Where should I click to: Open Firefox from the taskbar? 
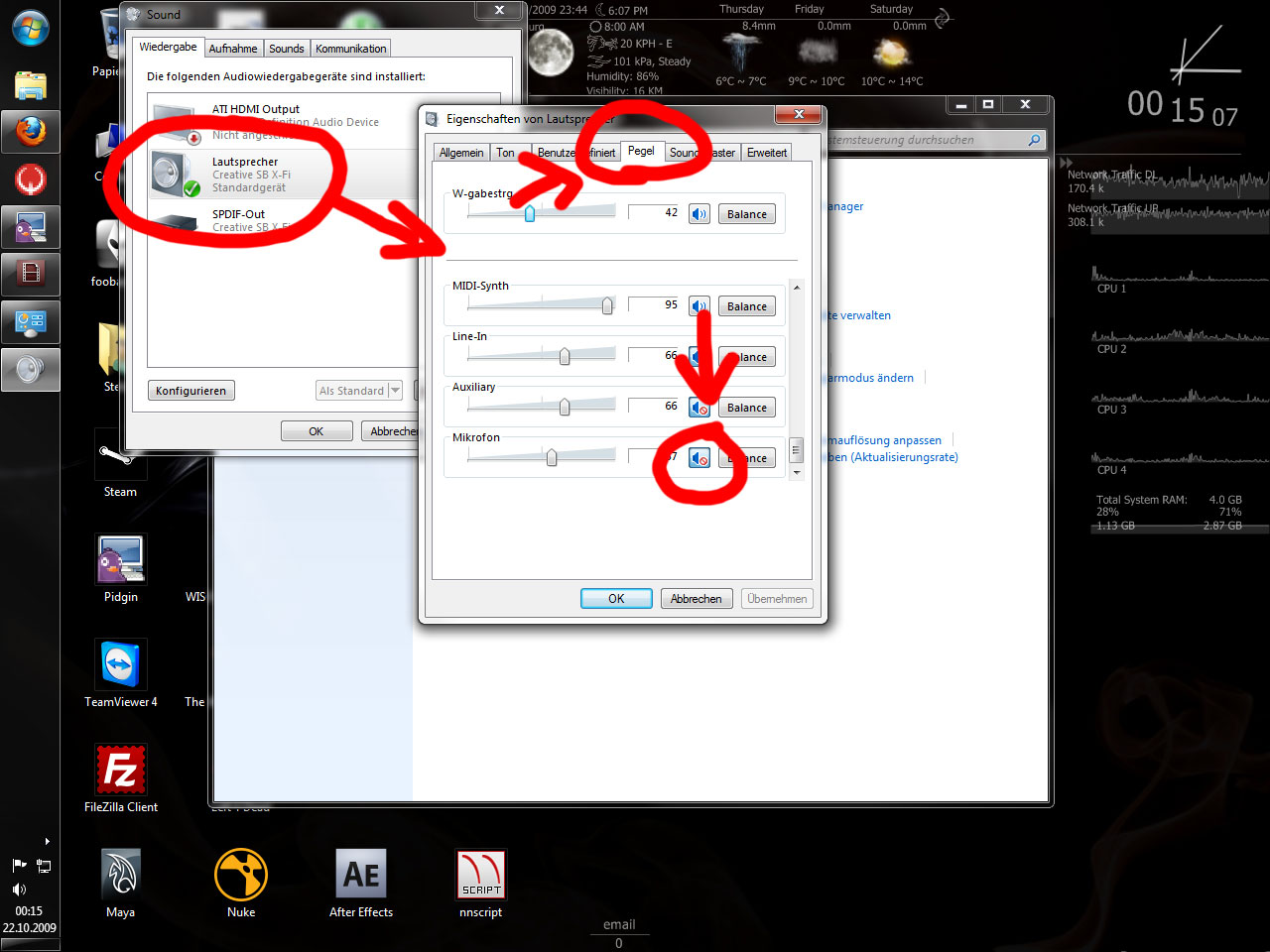pos(31,131)
